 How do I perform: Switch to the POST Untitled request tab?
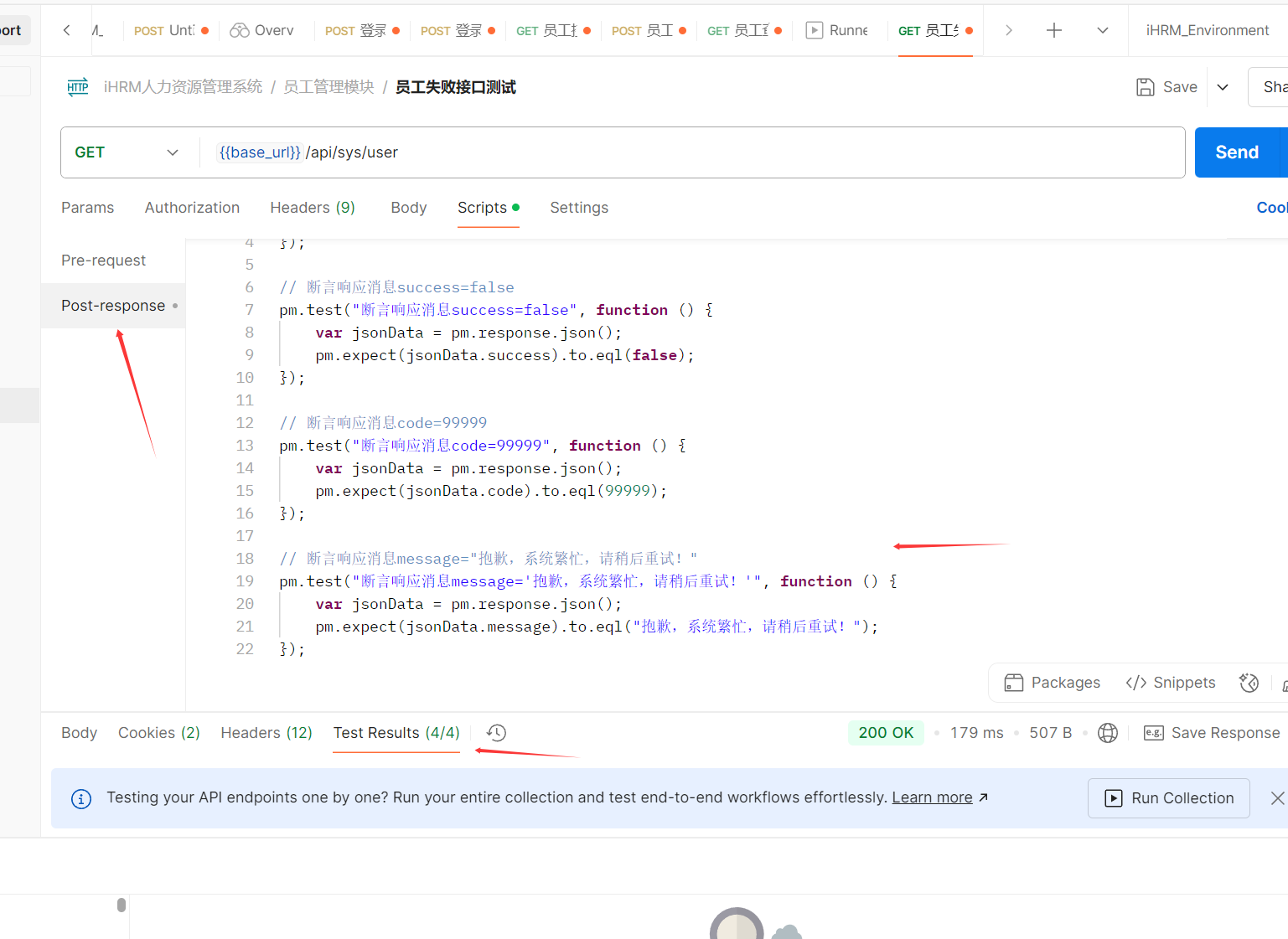pos(171,30)
